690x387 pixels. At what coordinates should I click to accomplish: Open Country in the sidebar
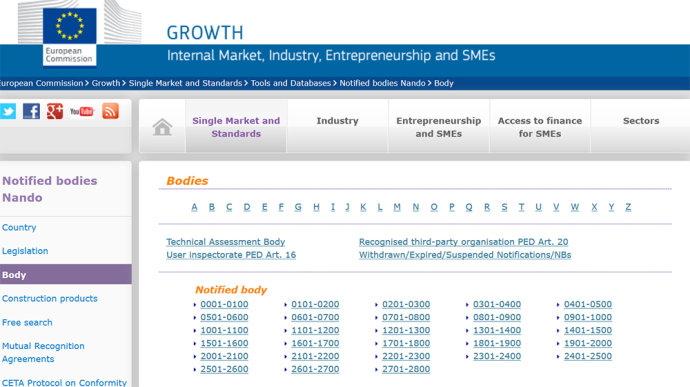[x=19, y=227]
